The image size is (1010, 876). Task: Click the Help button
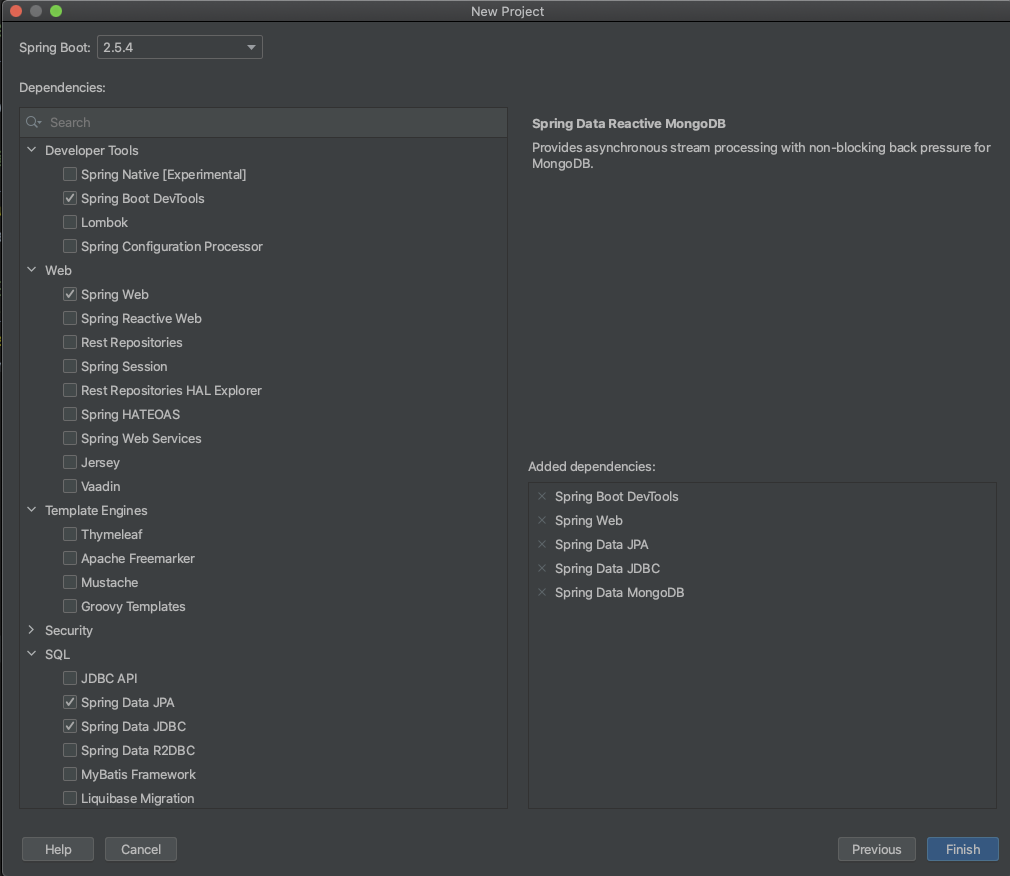tap(58, 849)
